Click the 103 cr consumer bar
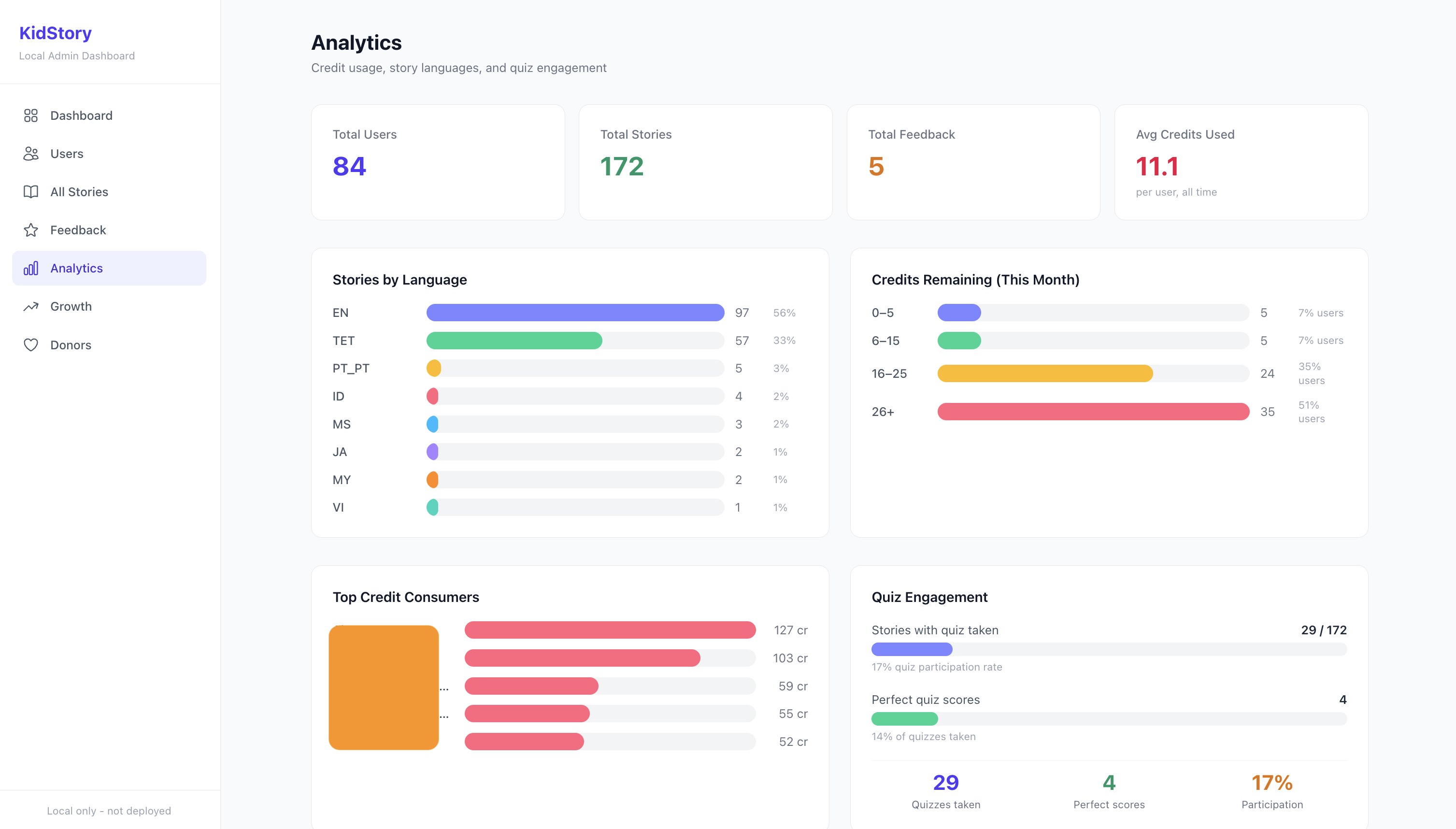Viewport: 1456px width, 829px height. (x=610, y=658)
